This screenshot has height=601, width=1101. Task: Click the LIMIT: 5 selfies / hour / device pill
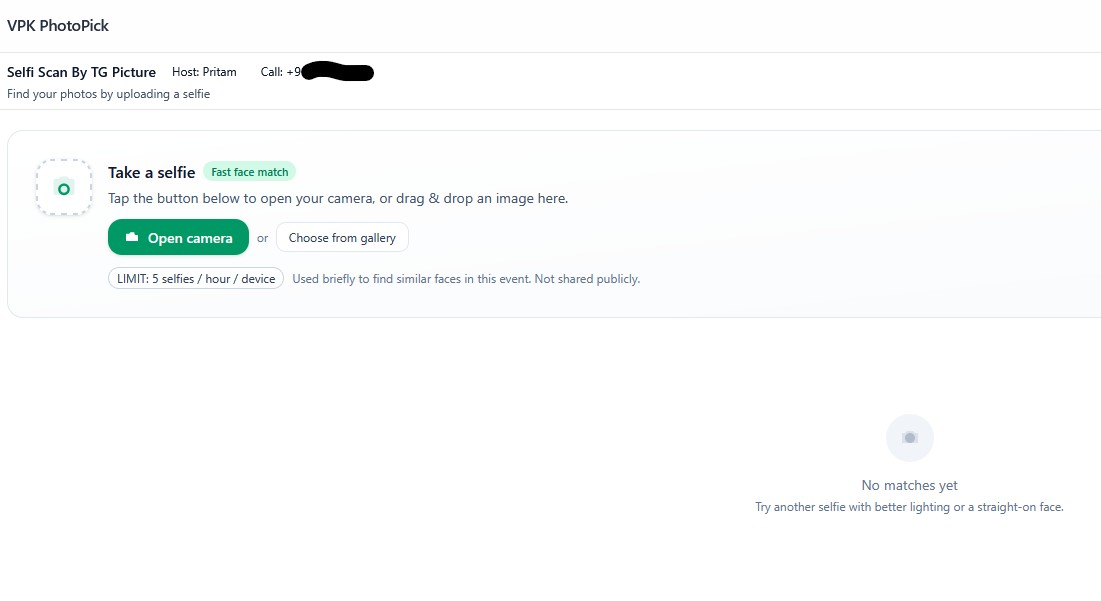coord(196,279)
